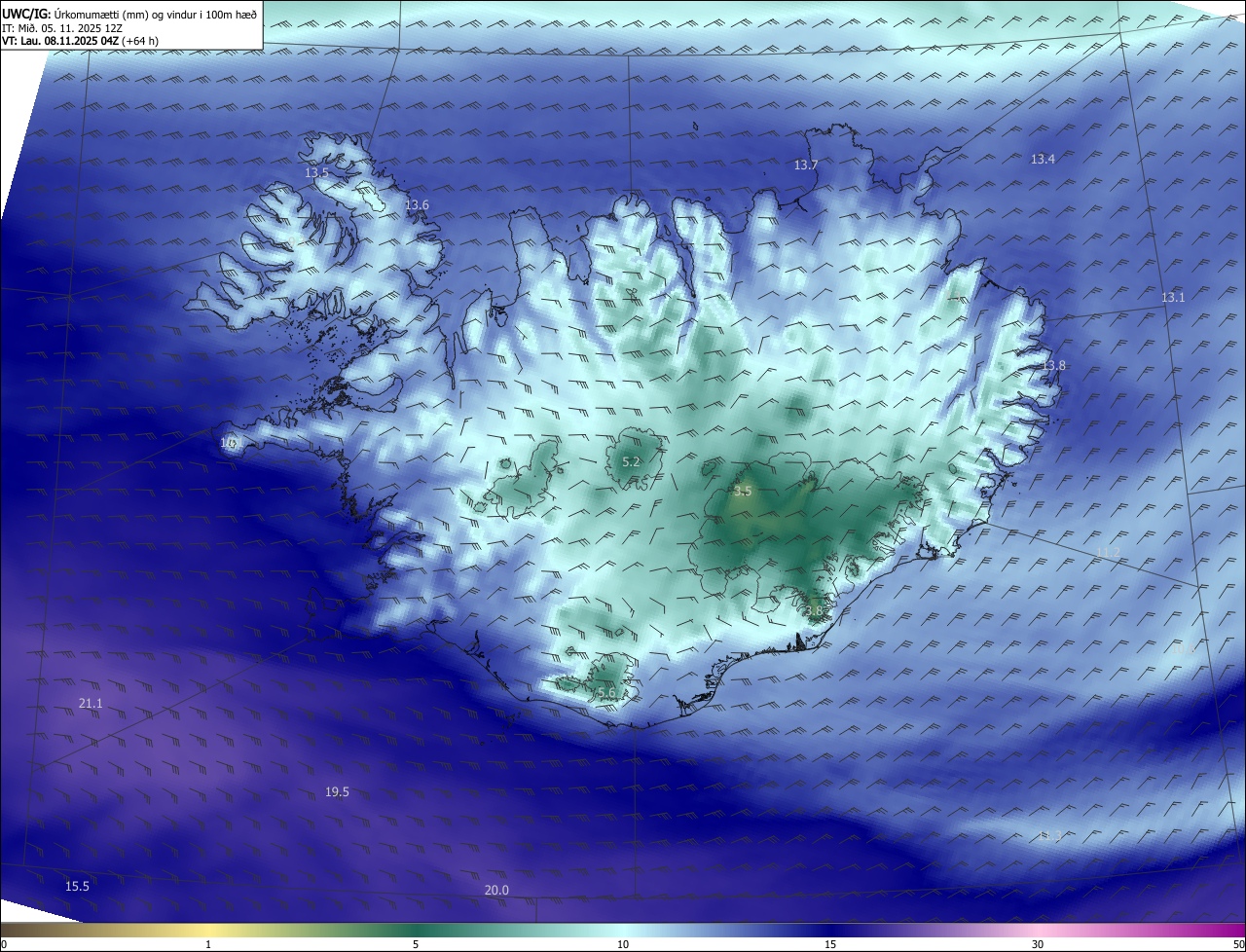Click the 3.5 value label on the map
1246x952 pixels.
pos(743,492)
